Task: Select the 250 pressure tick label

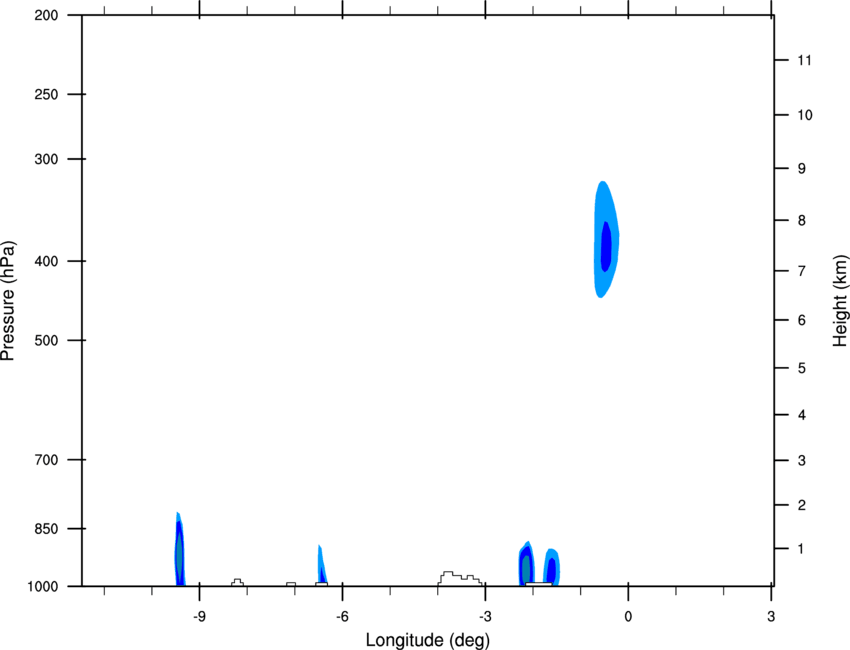Action: point(46,94)
